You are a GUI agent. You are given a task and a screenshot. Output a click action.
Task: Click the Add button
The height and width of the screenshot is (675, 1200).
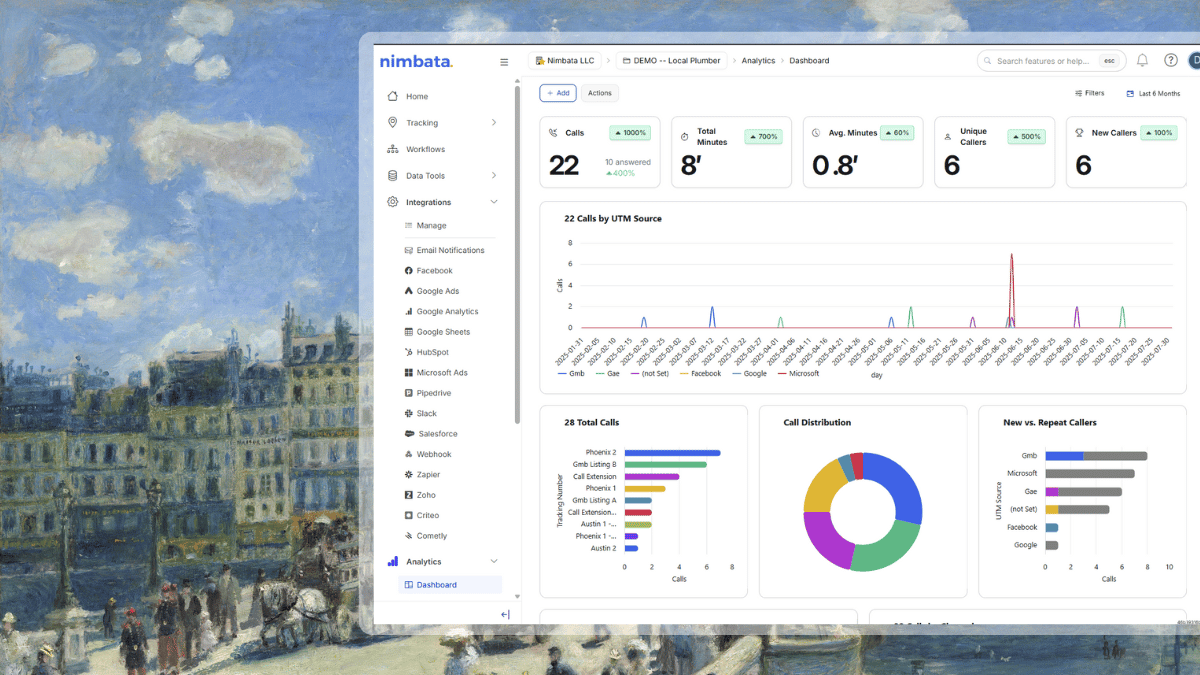[x=558, y=93]
